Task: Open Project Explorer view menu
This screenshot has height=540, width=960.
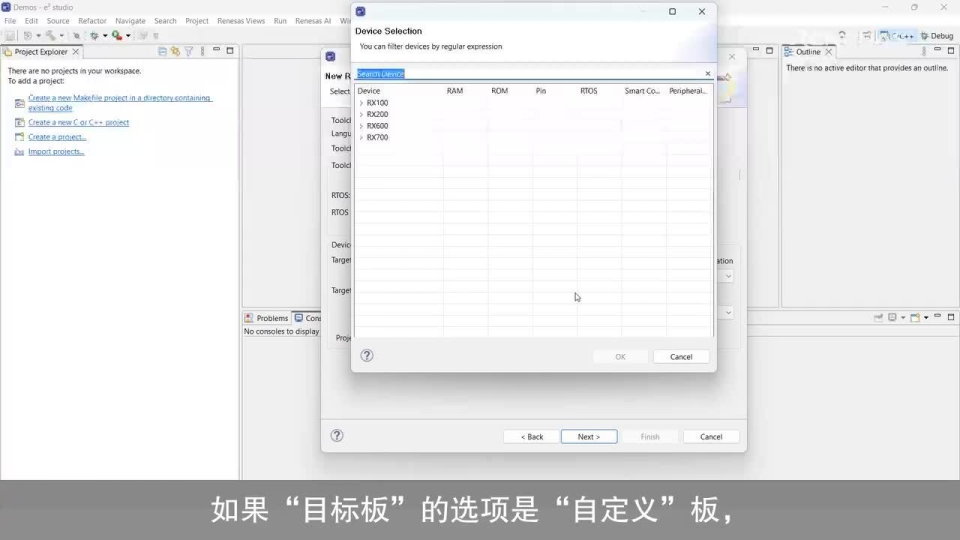Action: 203,51
